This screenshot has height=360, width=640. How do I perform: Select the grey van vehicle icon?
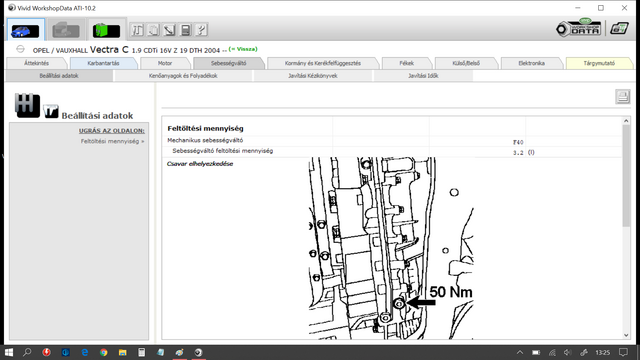pos(66,30)
